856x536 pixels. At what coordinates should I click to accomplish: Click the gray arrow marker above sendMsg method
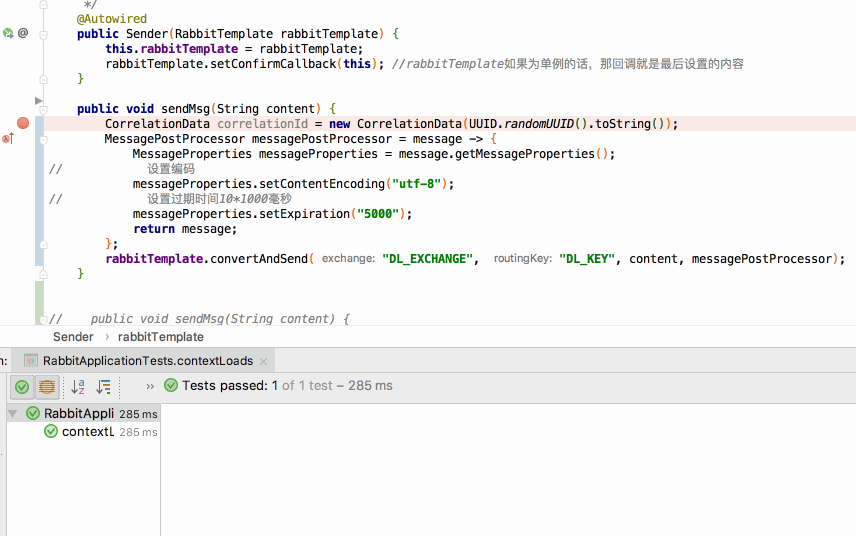[38, 100]
